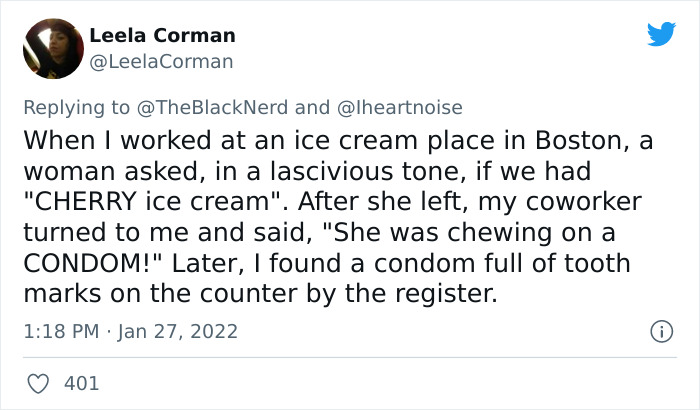Open Leela Corman's profile avatar
Screen dimensions: 700x410
51,48
